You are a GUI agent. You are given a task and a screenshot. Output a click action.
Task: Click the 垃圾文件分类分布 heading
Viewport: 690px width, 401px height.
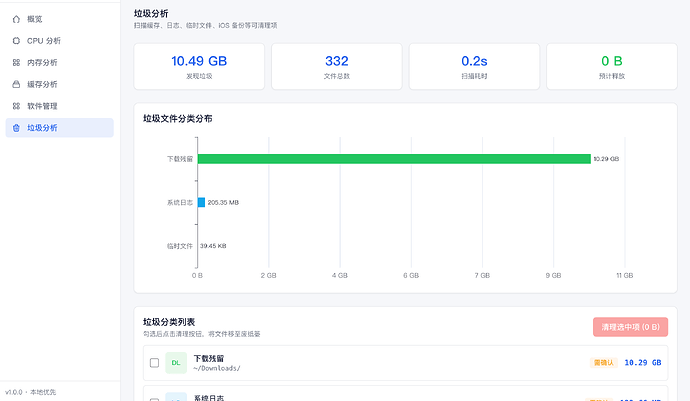coord(177,118)
